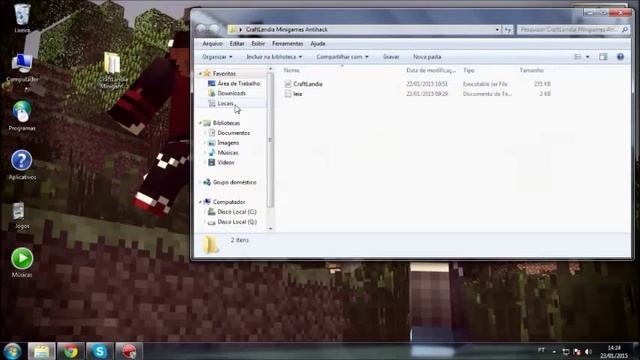Sort by Data de modificação column
The height and width of the screenshot is (360, 640).
point(431,70)
